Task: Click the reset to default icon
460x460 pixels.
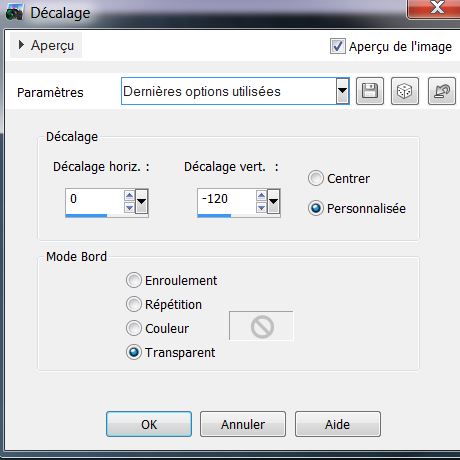Action: [x=442, y=91]
